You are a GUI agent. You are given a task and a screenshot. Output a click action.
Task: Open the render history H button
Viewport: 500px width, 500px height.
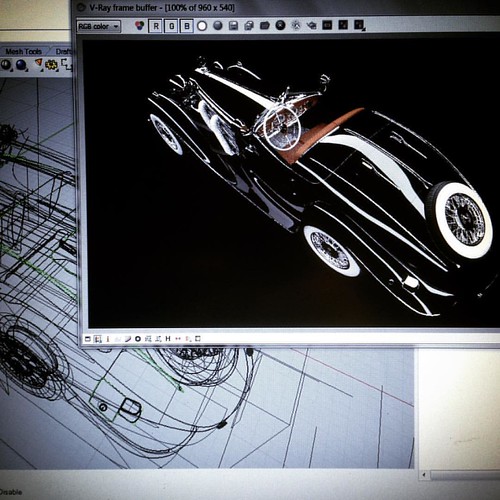coord(168,339)
